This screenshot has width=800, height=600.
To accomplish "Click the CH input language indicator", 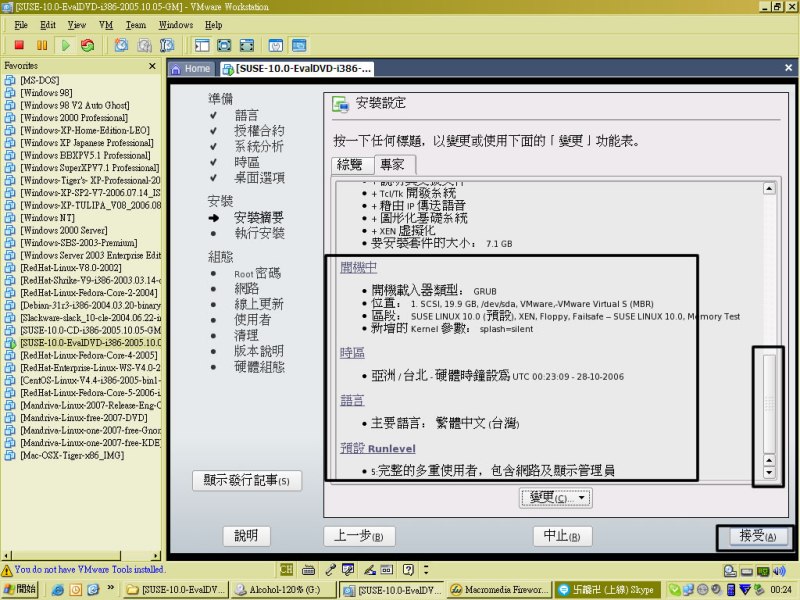I will (286, 569).
